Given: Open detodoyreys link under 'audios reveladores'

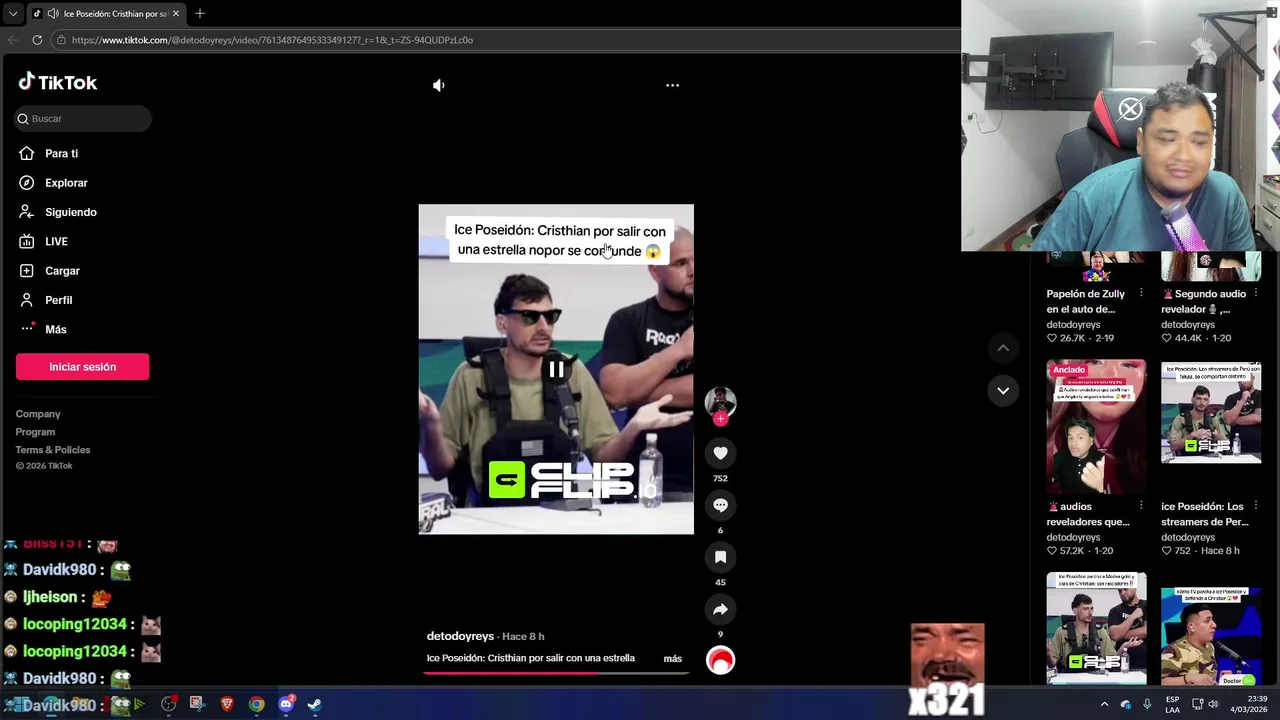Looking at the screenshot, I should pos(1073,538).
